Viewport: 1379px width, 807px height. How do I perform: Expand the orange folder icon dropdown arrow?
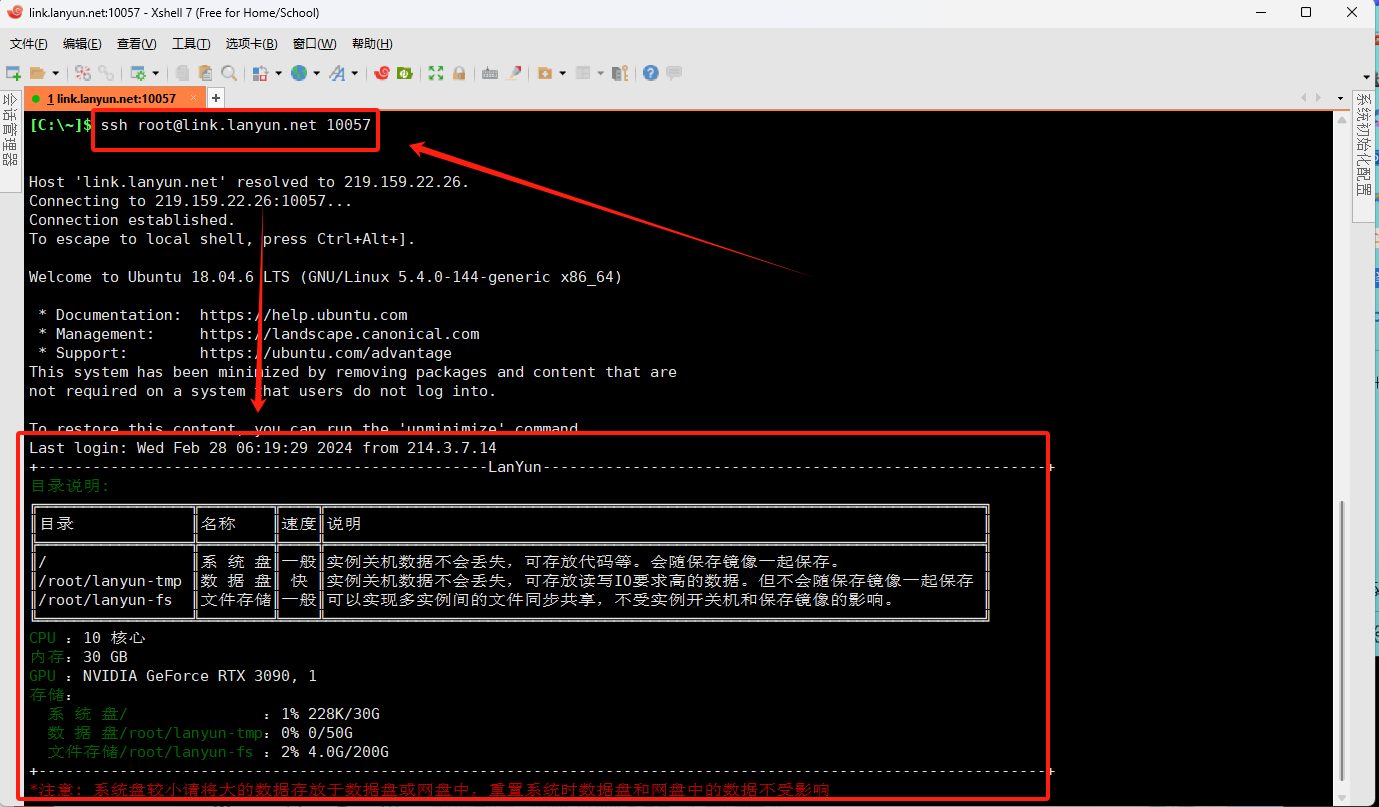563,73
